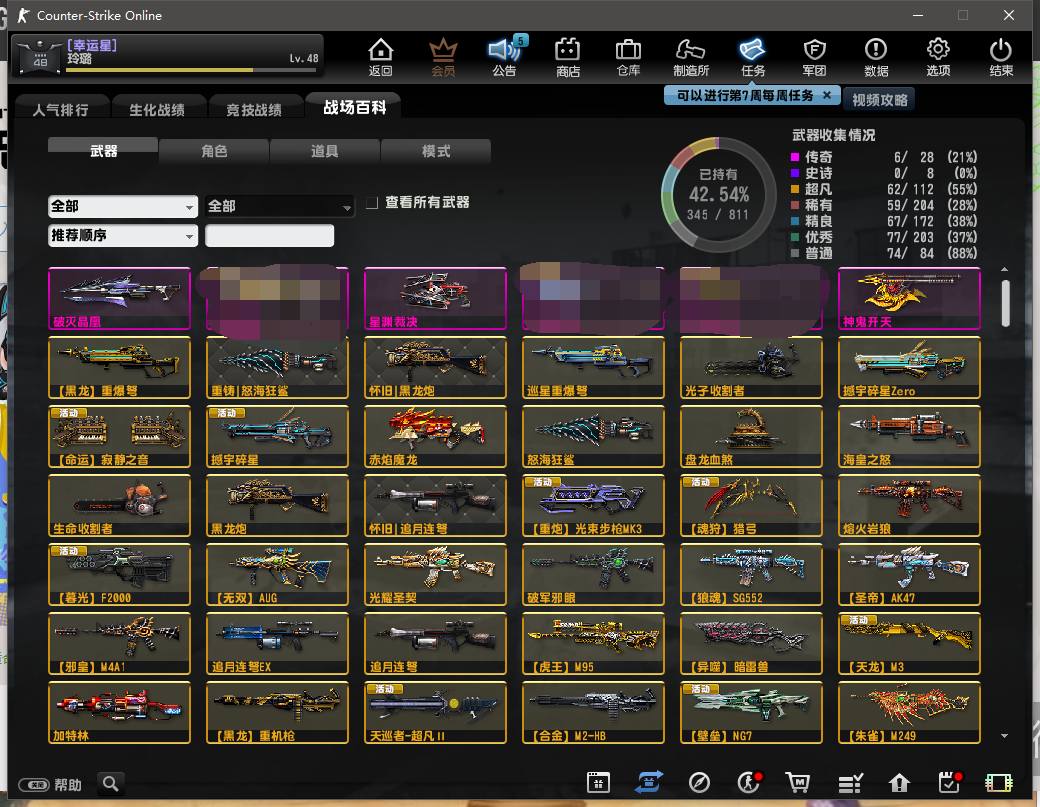Viewport: 1040px width, 807px height.
Task: Click the bottom checklist lines icon
Action: pyautogui.click(x=850, y=783)
